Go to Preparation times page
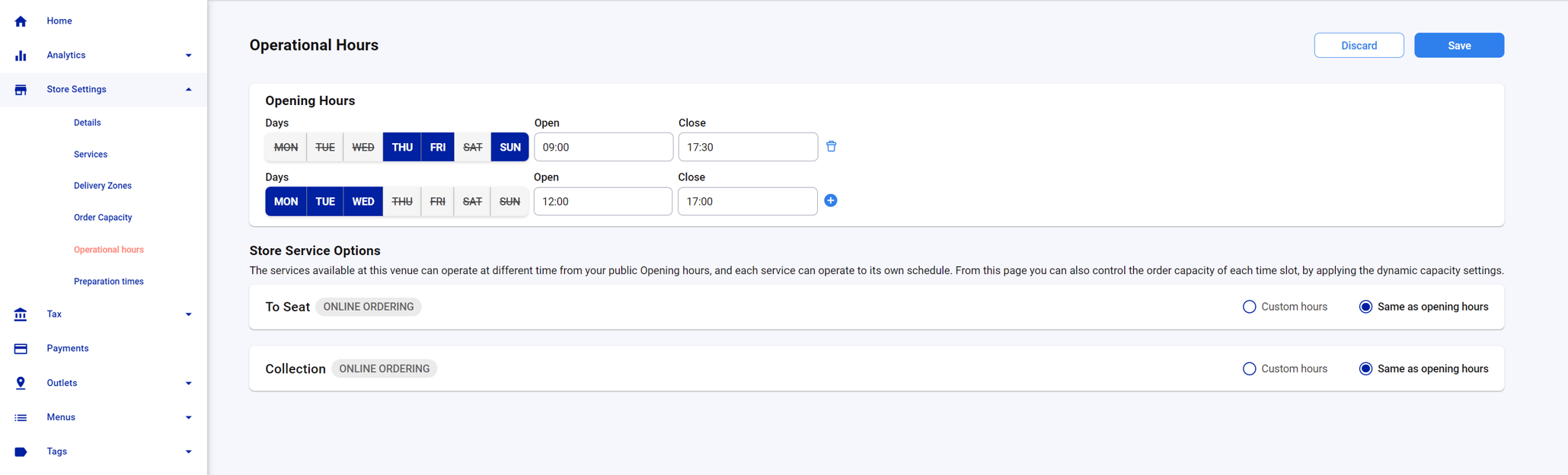This screenshot has width=1568, height=475. tap(108, 282)
